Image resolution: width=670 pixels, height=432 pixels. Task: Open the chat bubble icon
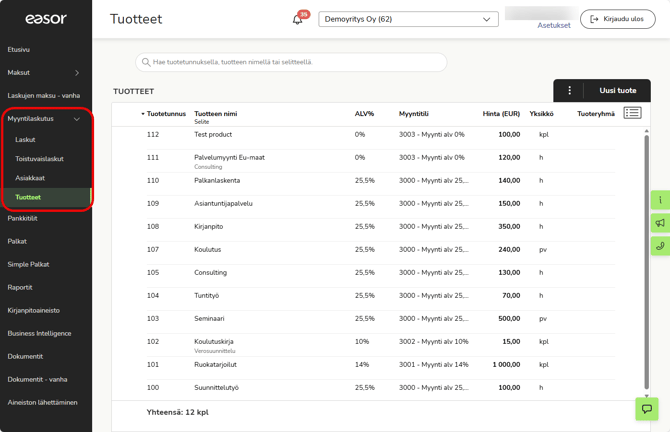[647, 408]
